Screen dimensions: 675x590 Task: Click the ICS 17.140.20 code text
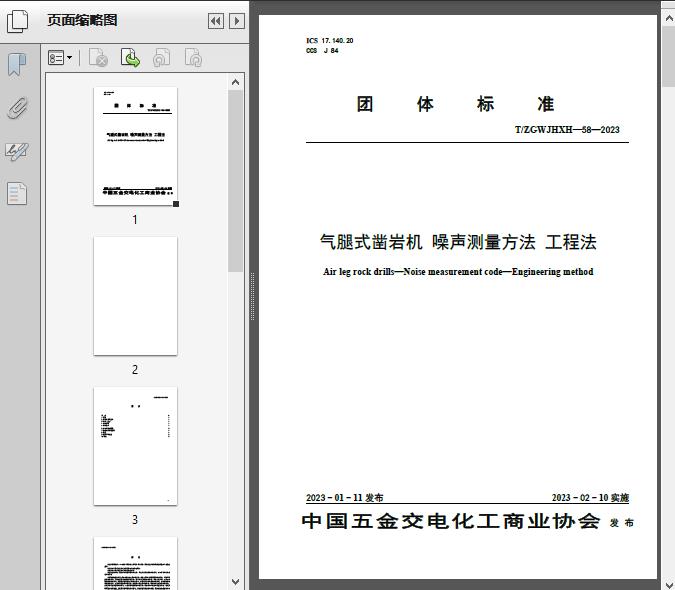tap(330, 40)
